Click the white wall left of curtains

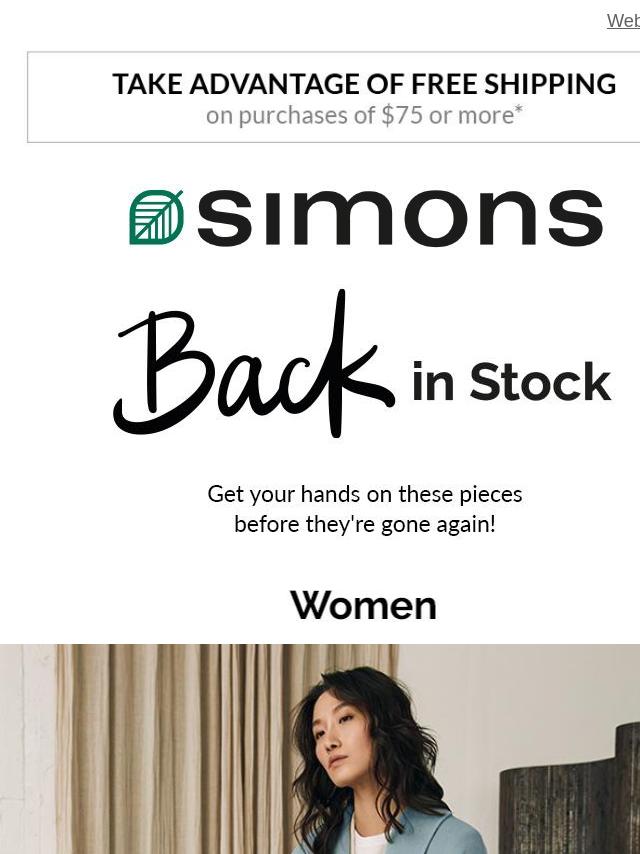click(27, 749)
